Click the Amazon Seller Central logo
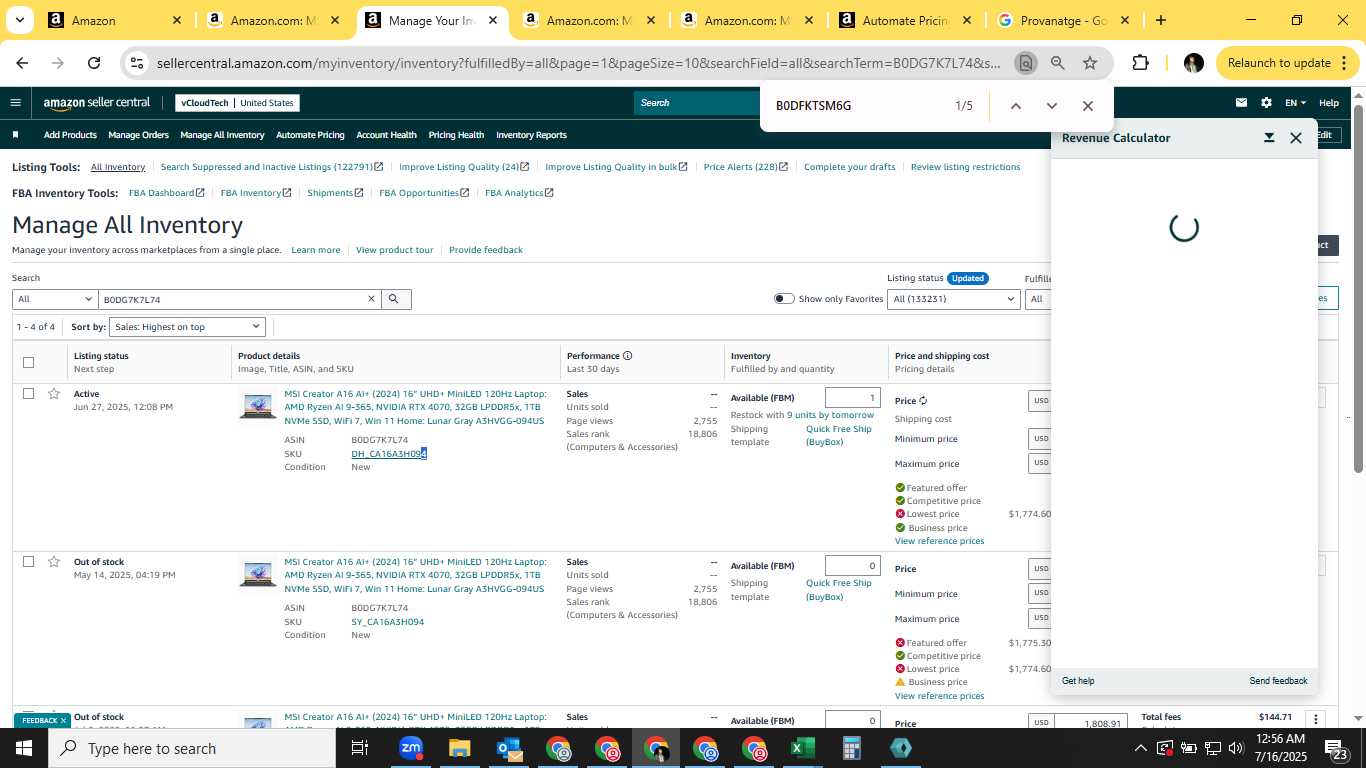 tap(97, 103)
